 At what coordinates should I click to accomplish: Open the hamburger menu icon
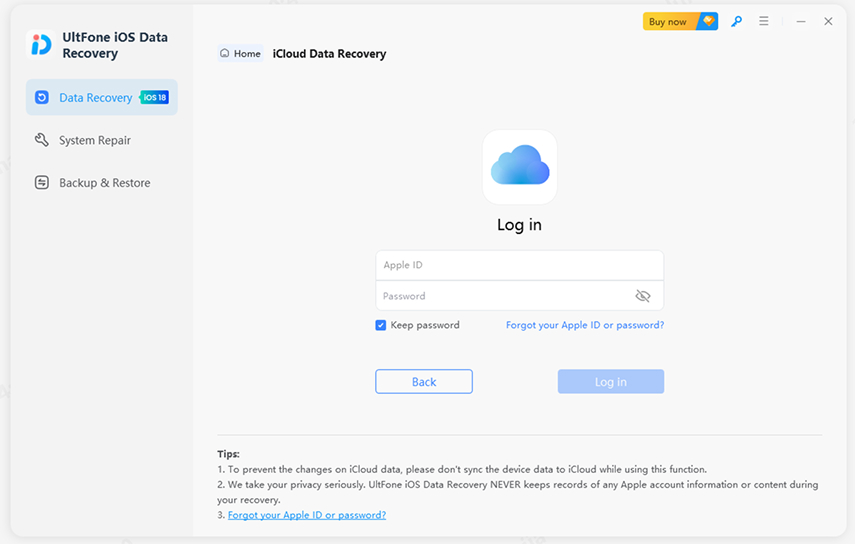(x=763, y=21)
